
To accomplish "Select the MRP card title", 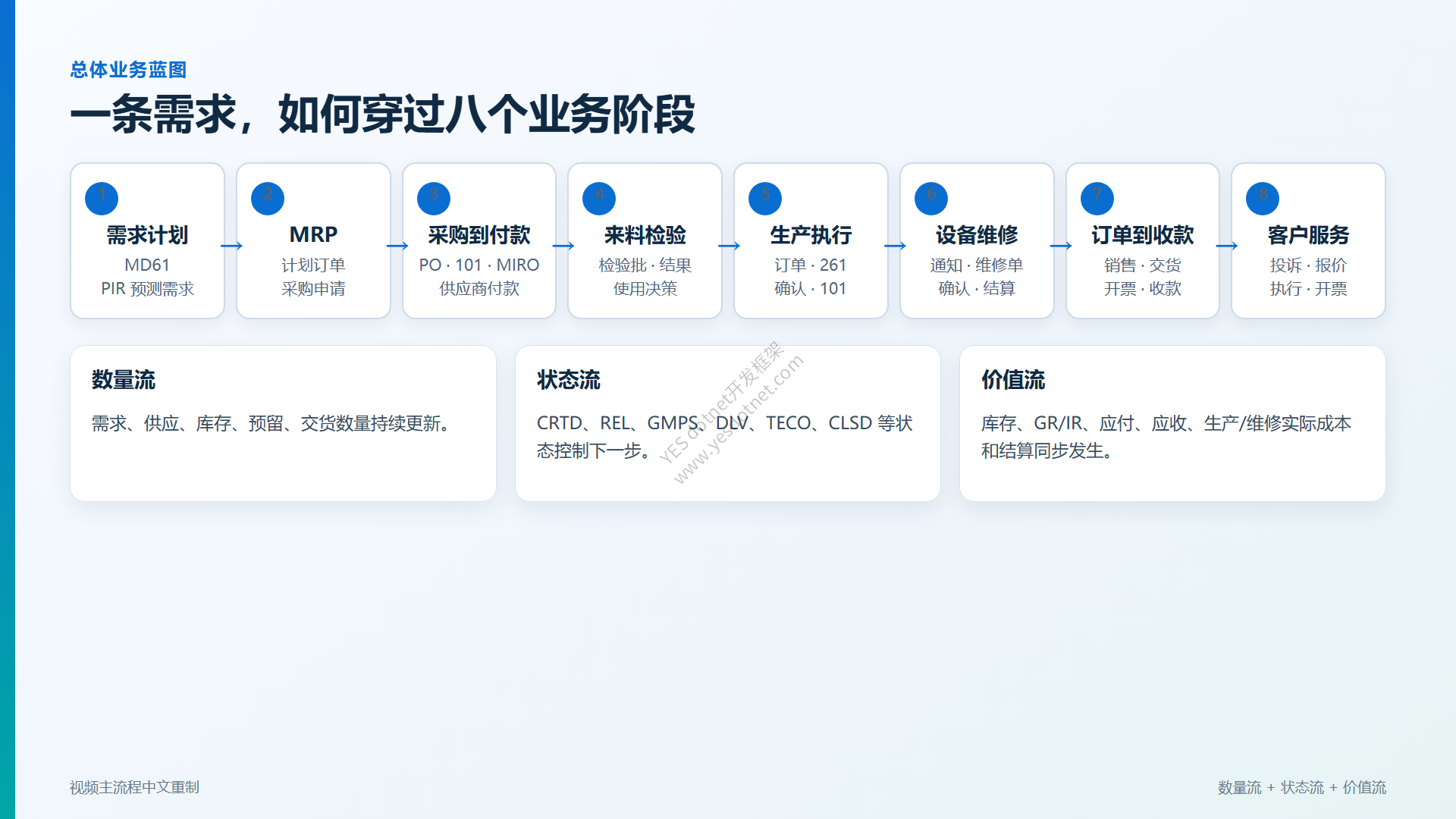I will coord(313,235).
